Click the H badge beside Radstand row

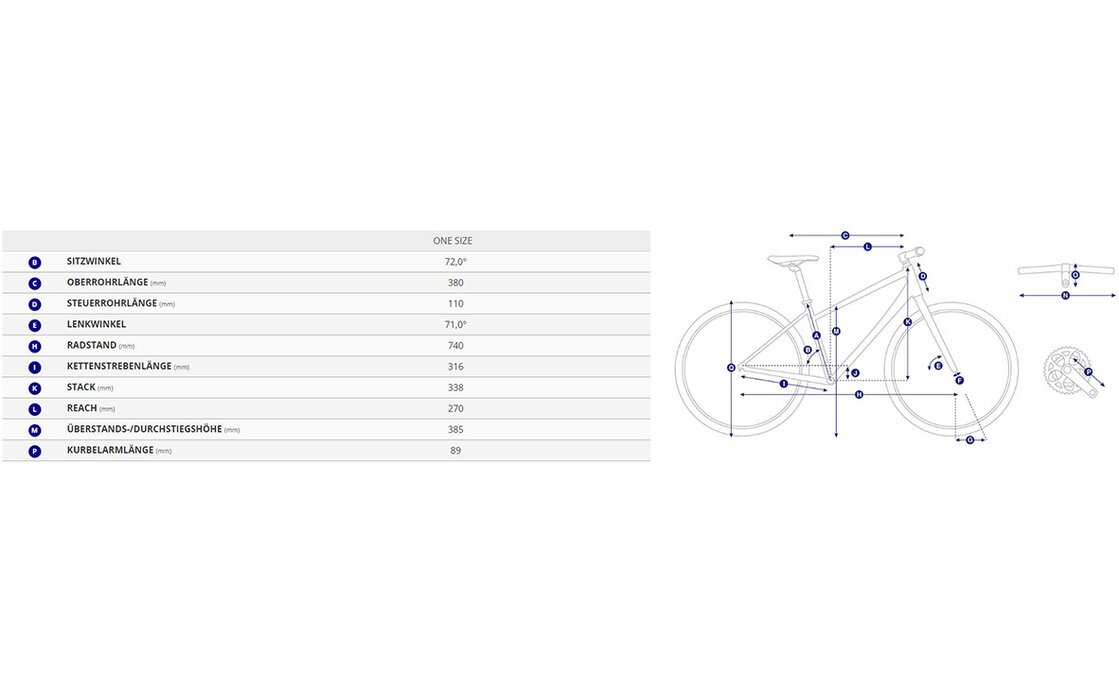click(x=35, y=346)
